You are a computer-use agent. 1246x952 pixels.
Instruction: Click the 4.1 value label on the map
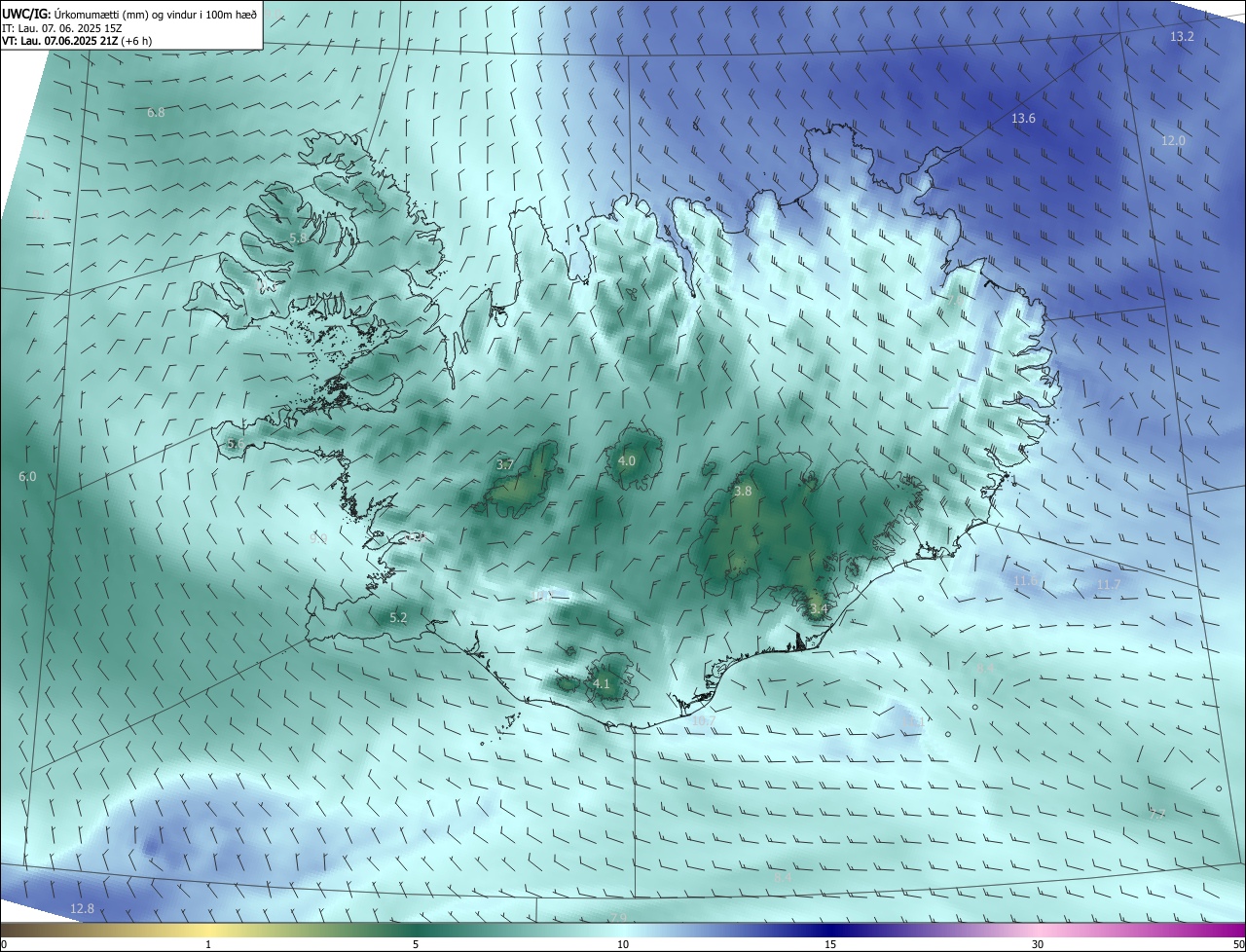coord(602,684)
